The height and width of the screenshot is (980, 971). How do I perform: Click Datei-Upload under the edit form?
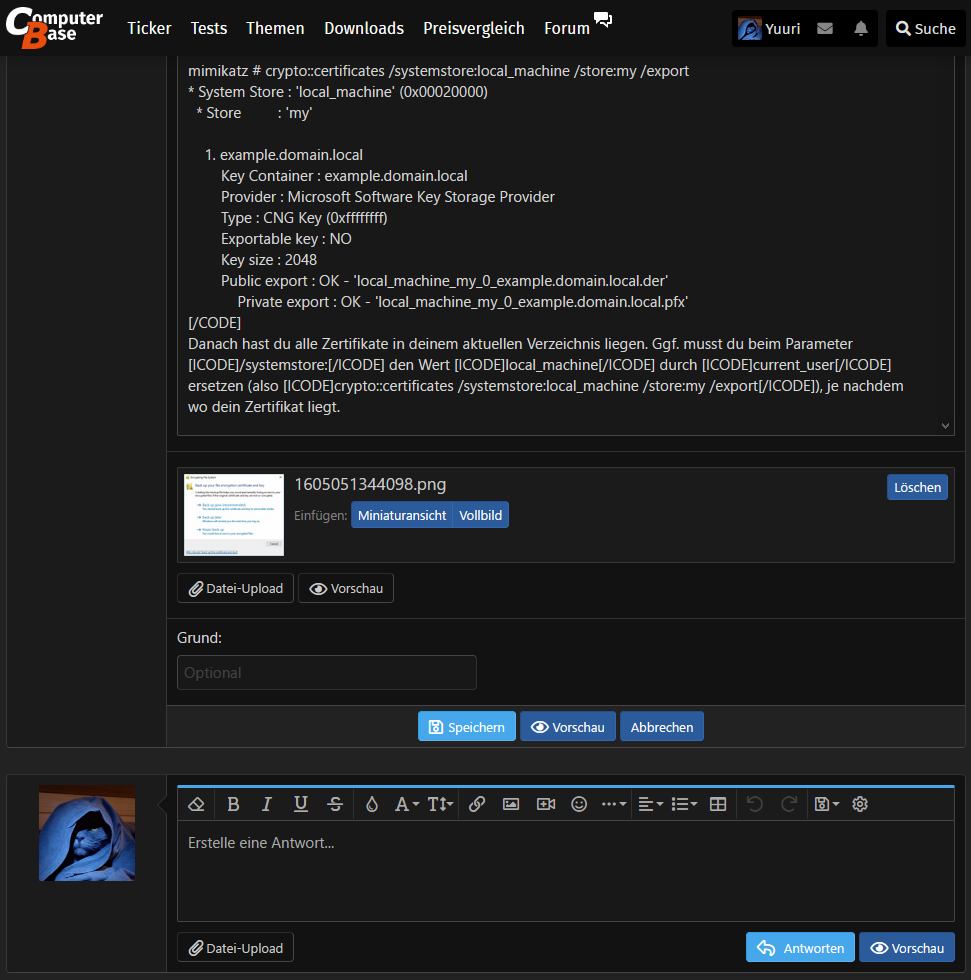[236, 588]
